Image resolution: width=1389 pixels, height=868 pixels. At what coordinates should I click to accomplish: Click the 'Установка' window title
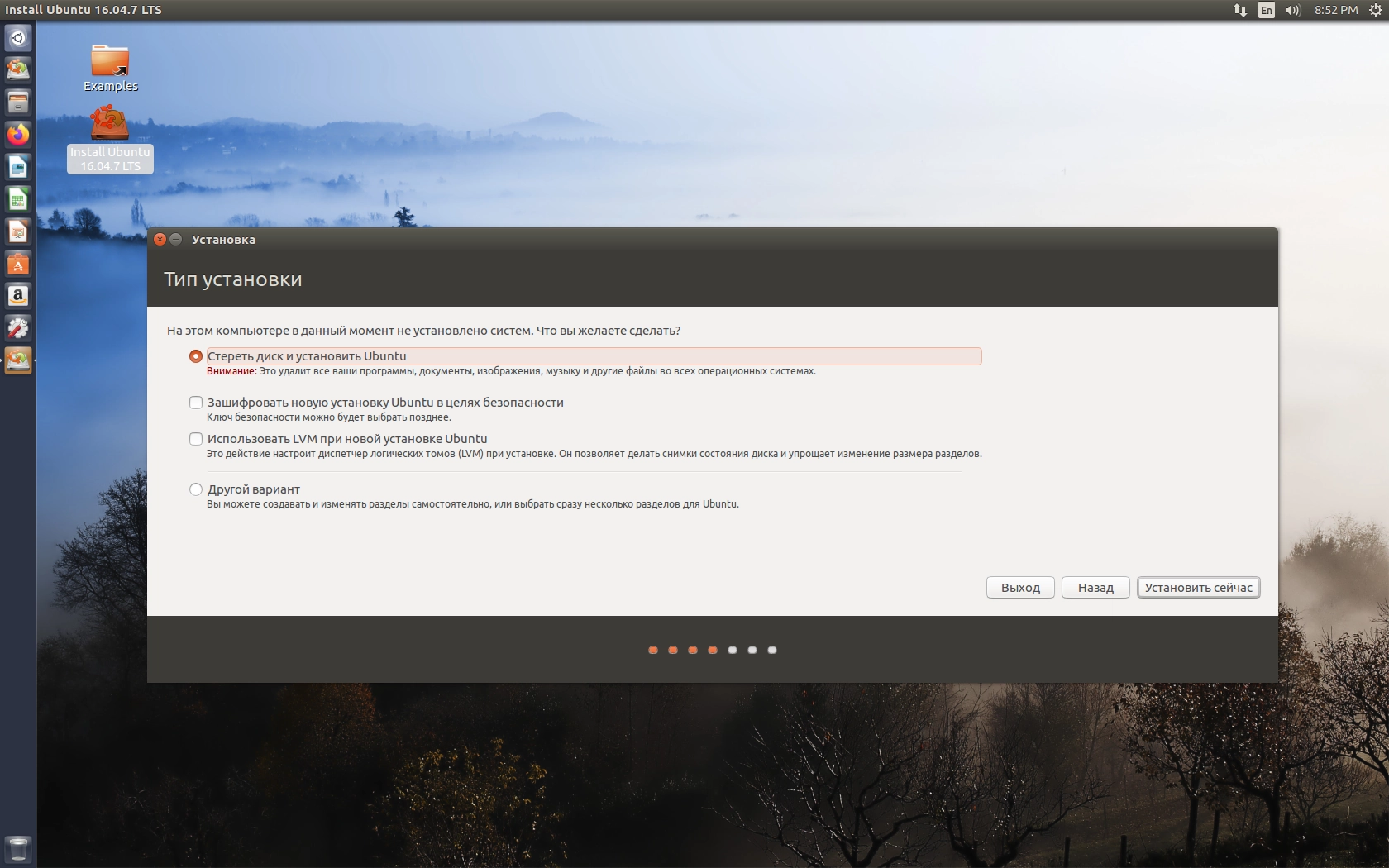[223, 240]
